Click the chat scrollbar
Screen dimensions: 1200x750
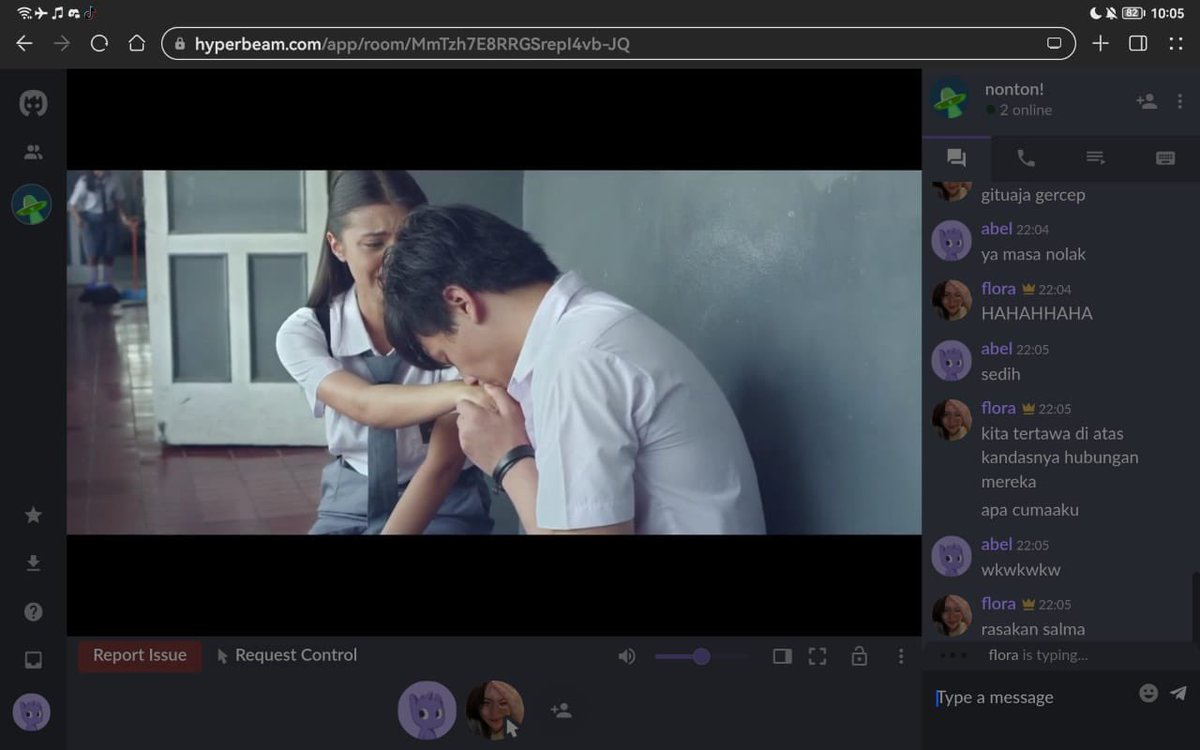1195,607
